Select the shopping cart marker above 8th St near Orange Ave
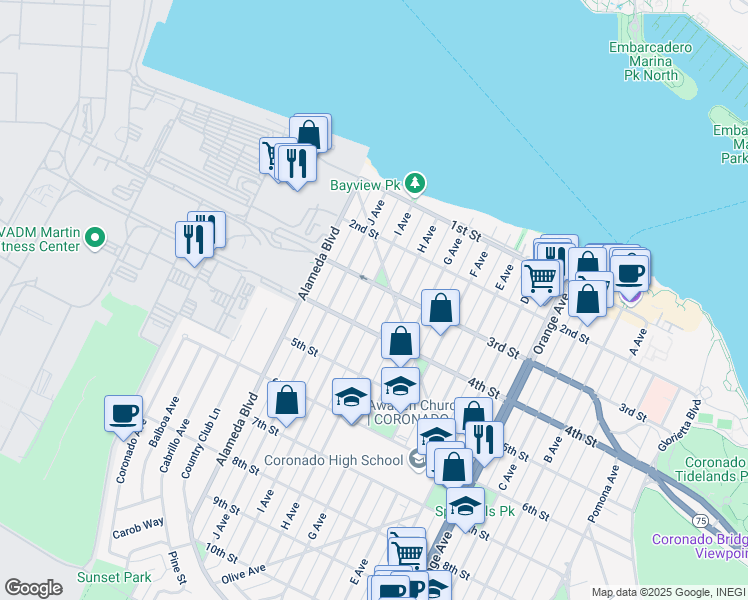The image size is (748, 600). 407,554
